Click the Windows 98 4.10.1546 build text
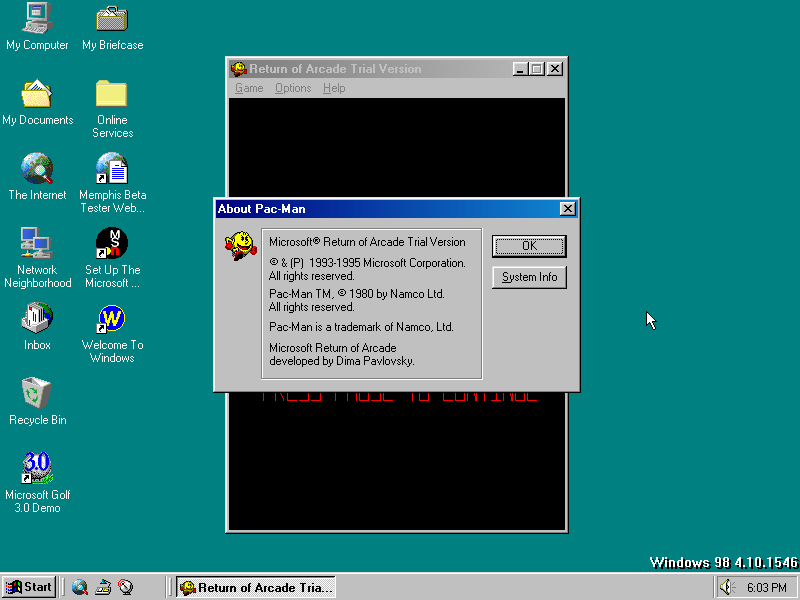800x600 pixels. click(723, 562)
